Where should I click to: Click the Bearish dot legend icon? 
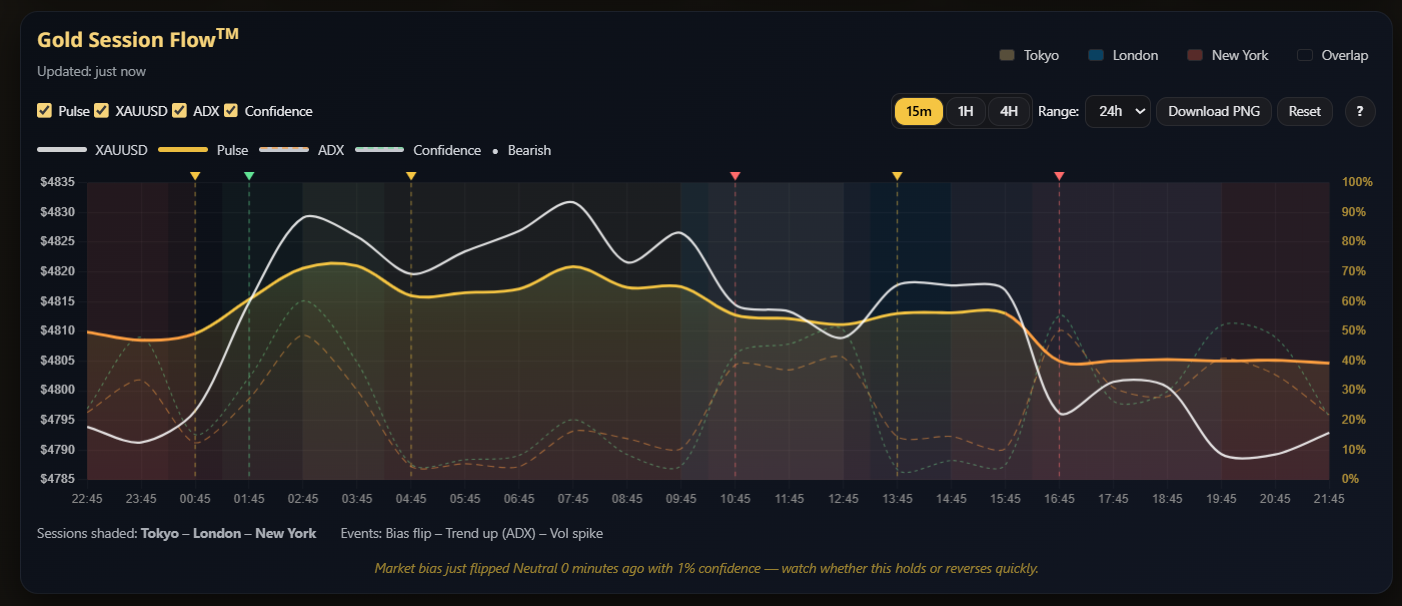click(495, 150)
